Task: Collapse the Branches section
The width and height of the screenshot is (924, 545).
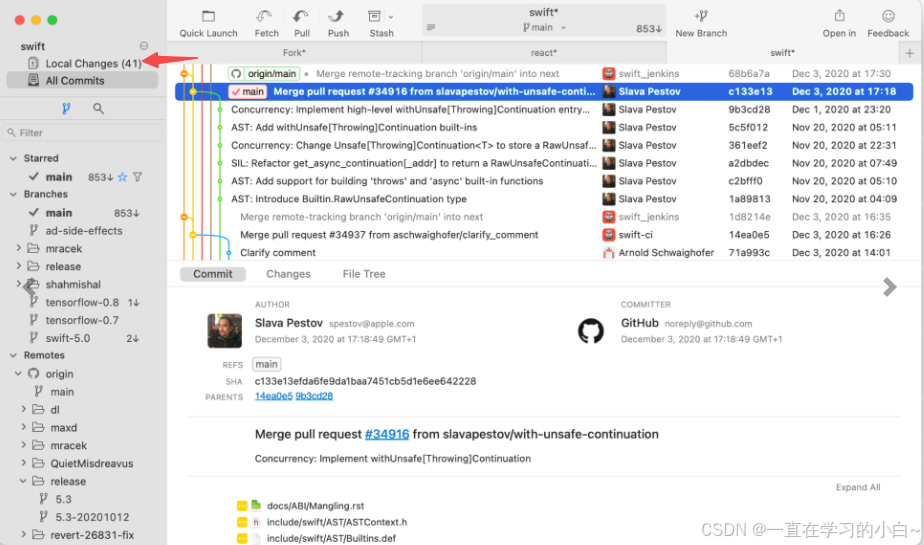Action: pyautogui.click(x=14, y=194)
